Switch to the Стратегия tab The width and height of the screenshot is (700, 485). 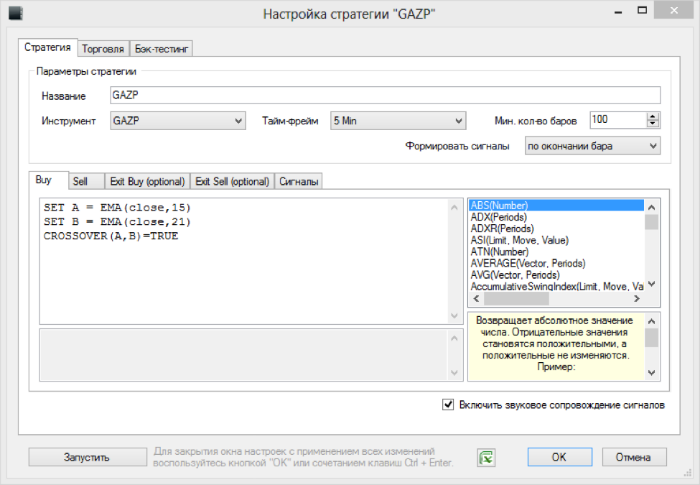pos(48,47)
